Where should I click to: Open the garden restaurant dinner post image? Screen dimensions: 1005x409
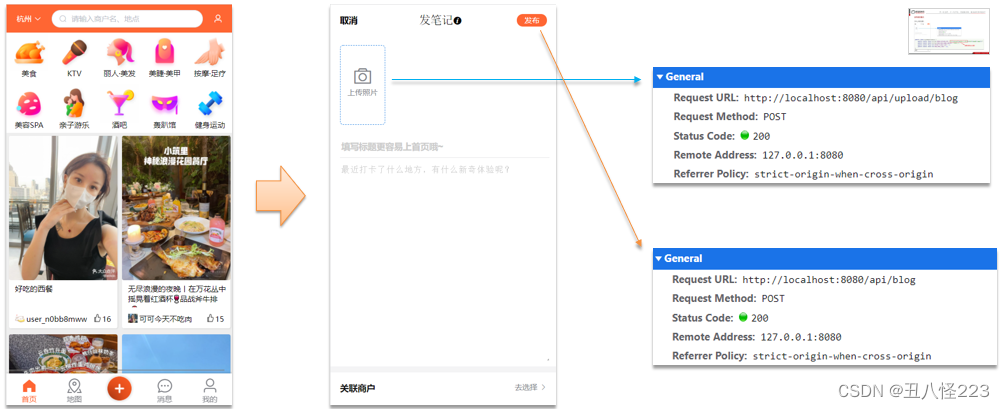coord(176,208)
